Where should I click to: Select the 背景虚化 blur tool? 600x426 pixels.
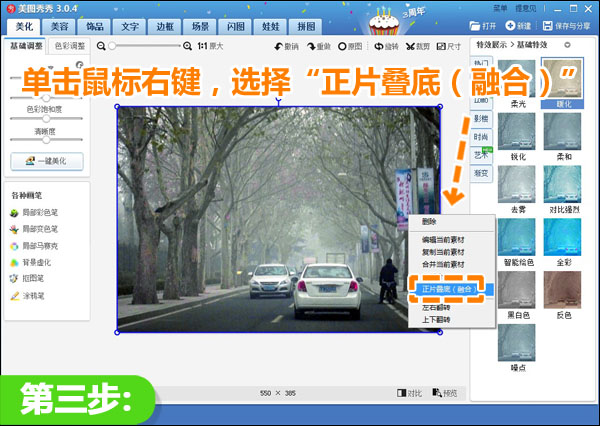(31, 263)
